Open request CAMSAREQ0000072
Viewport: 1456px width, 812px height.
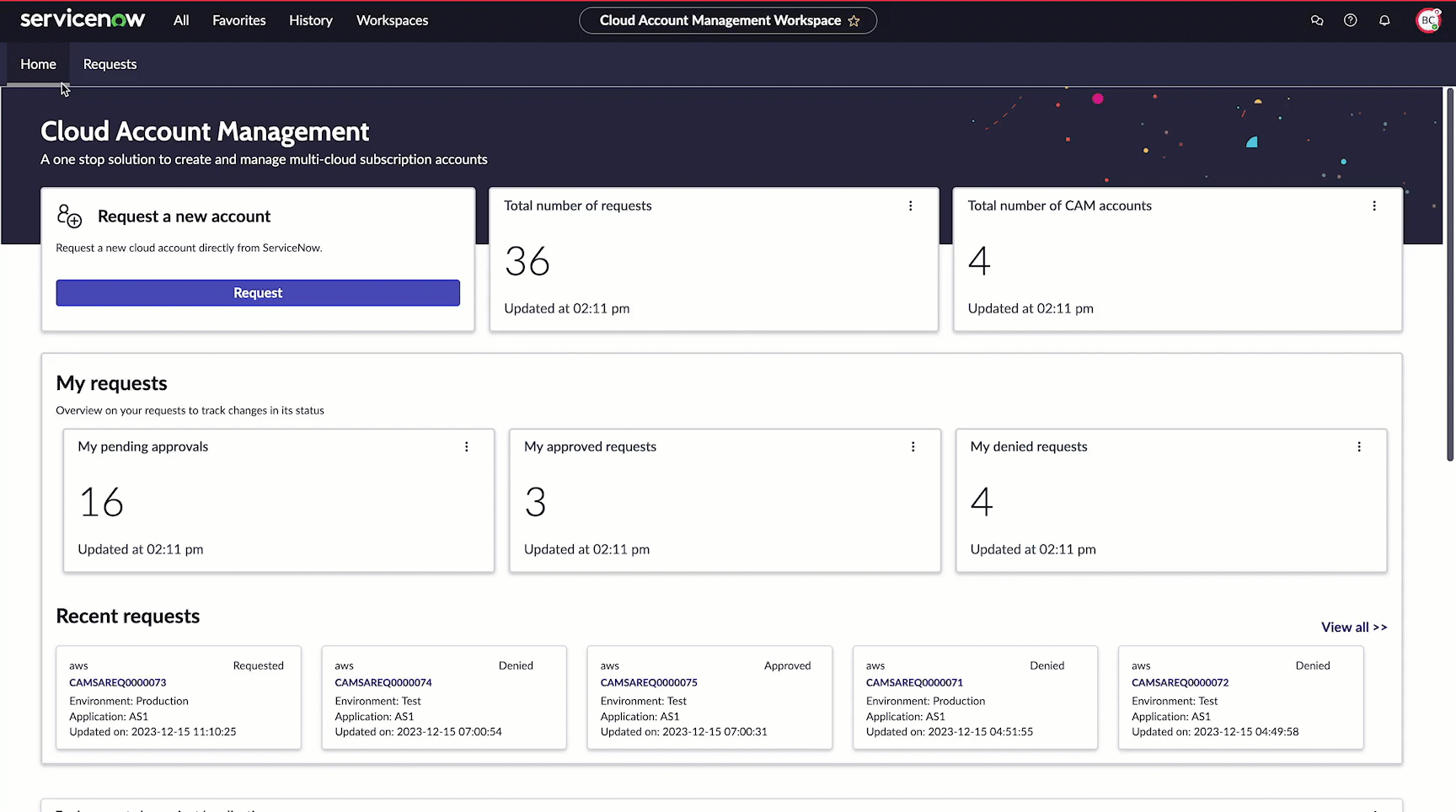(x=1180, y=682)
